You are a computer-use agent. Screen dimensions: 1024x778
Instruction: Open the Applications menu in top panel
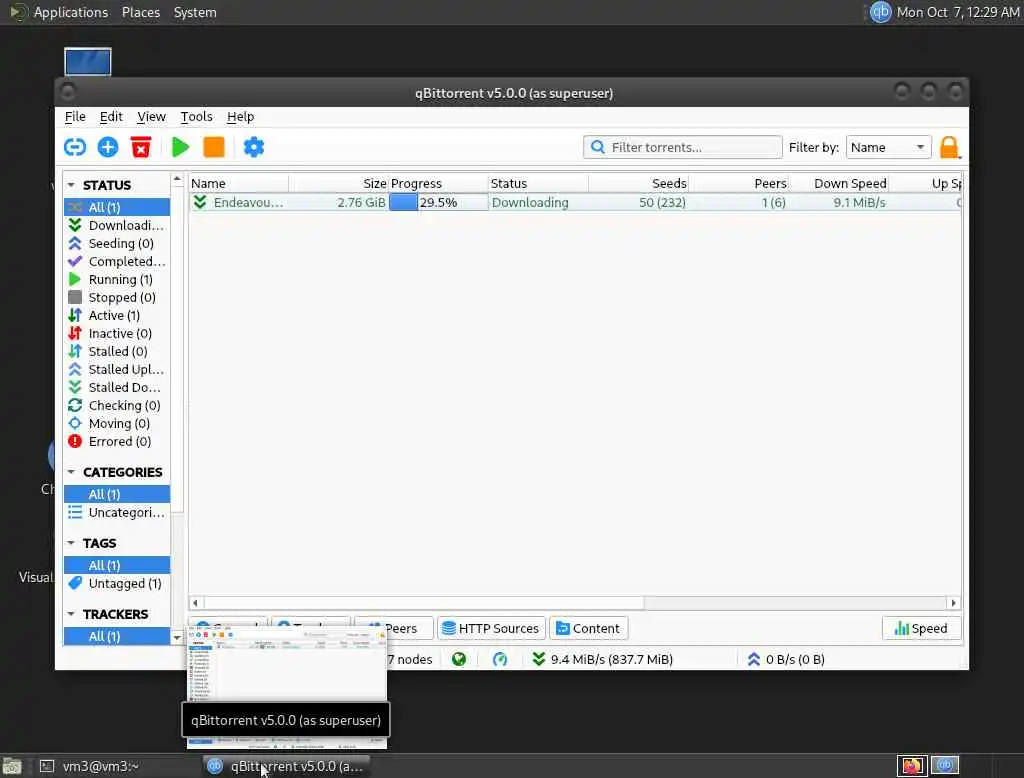tap(59, 12)
